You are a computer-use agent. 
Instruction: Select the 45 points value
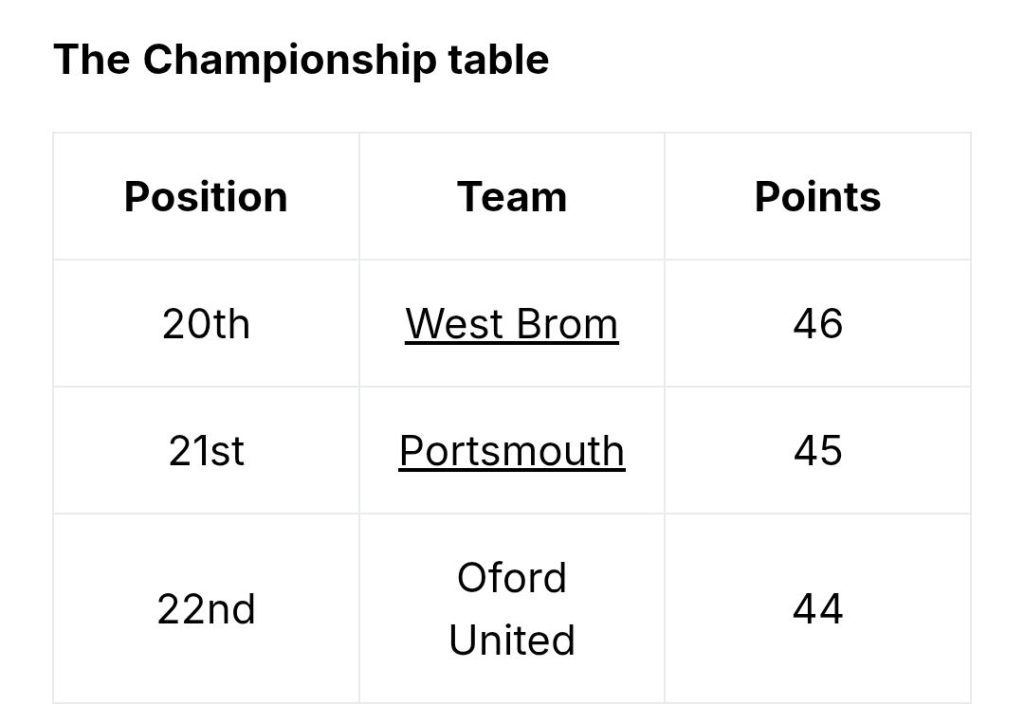818,451
